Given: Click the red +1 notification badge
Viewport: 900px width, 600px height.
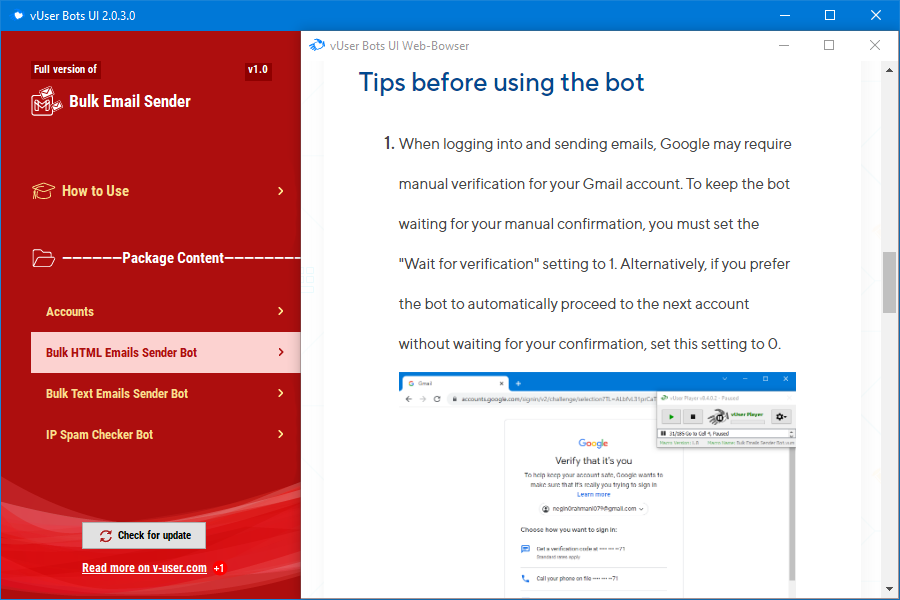Looking at the screenshot, I should tap(219, 568).
